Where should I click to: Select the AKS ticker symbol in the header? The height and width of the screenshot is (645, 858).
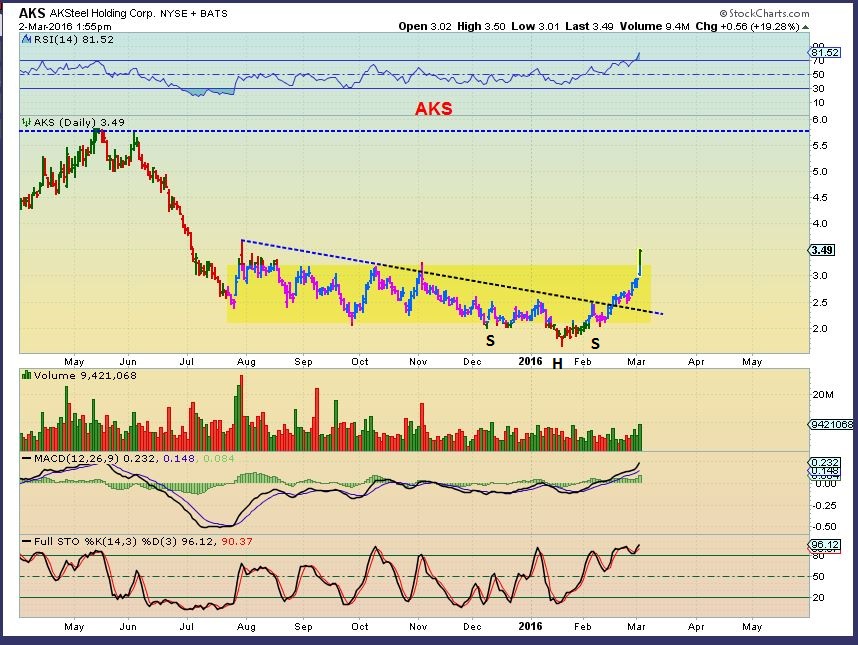pos(32,13)
